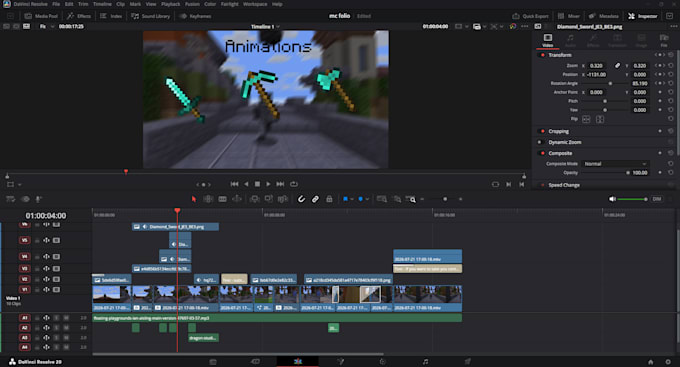Click the timeline view options icon
680x367 pixels.
(x=10, y=199)
